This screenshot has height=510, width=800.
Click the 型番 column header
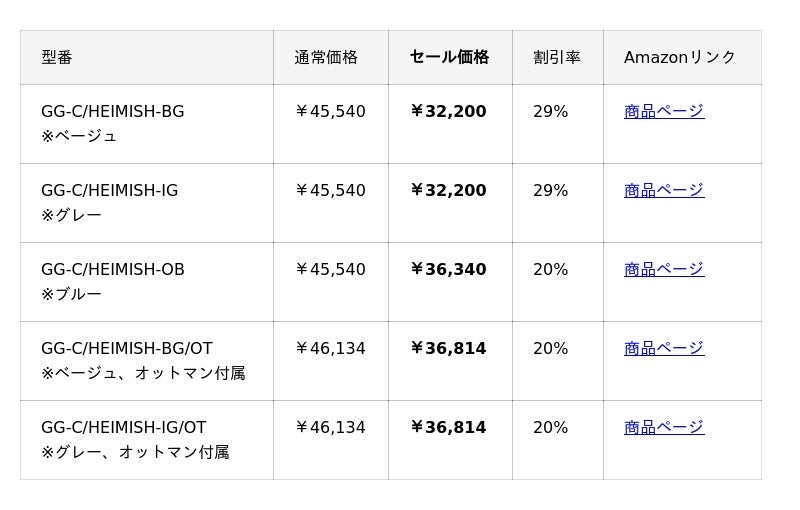57,57
